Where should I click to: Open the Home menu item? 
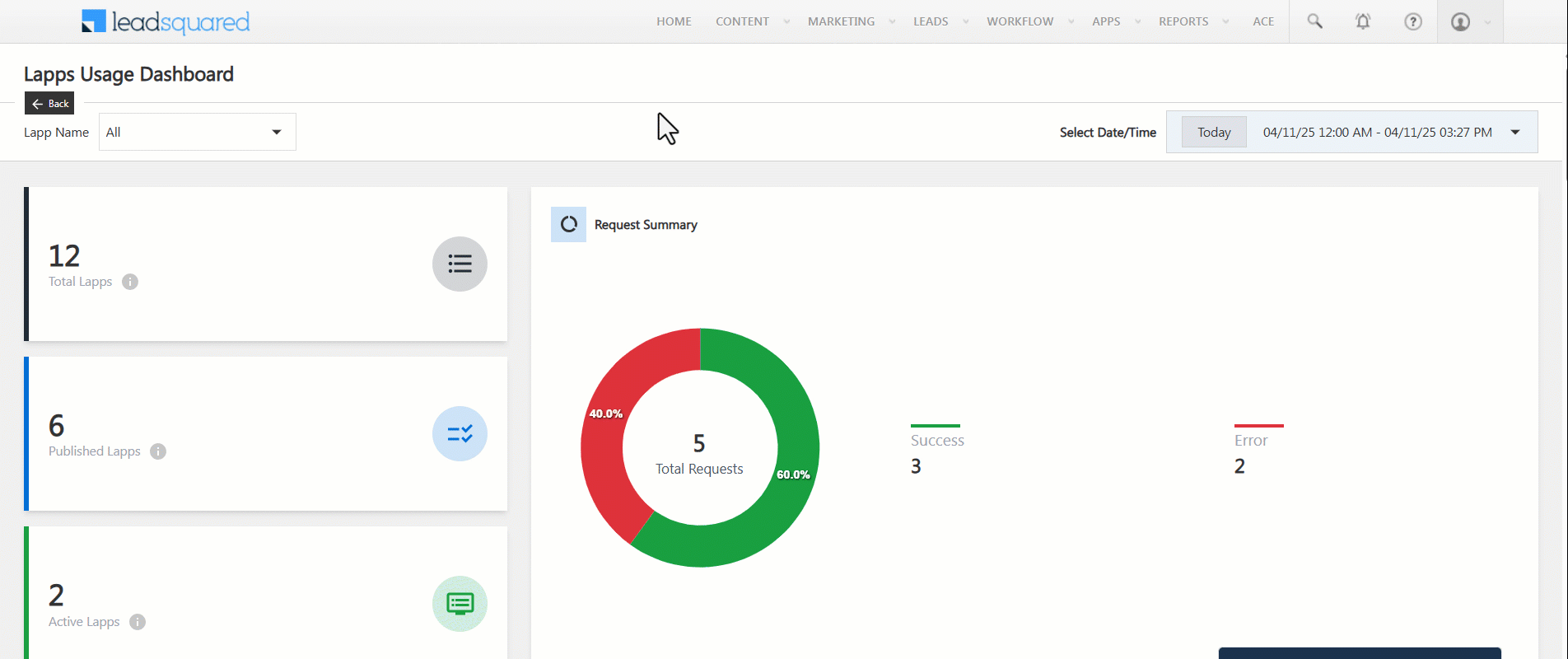coord(674,21)
